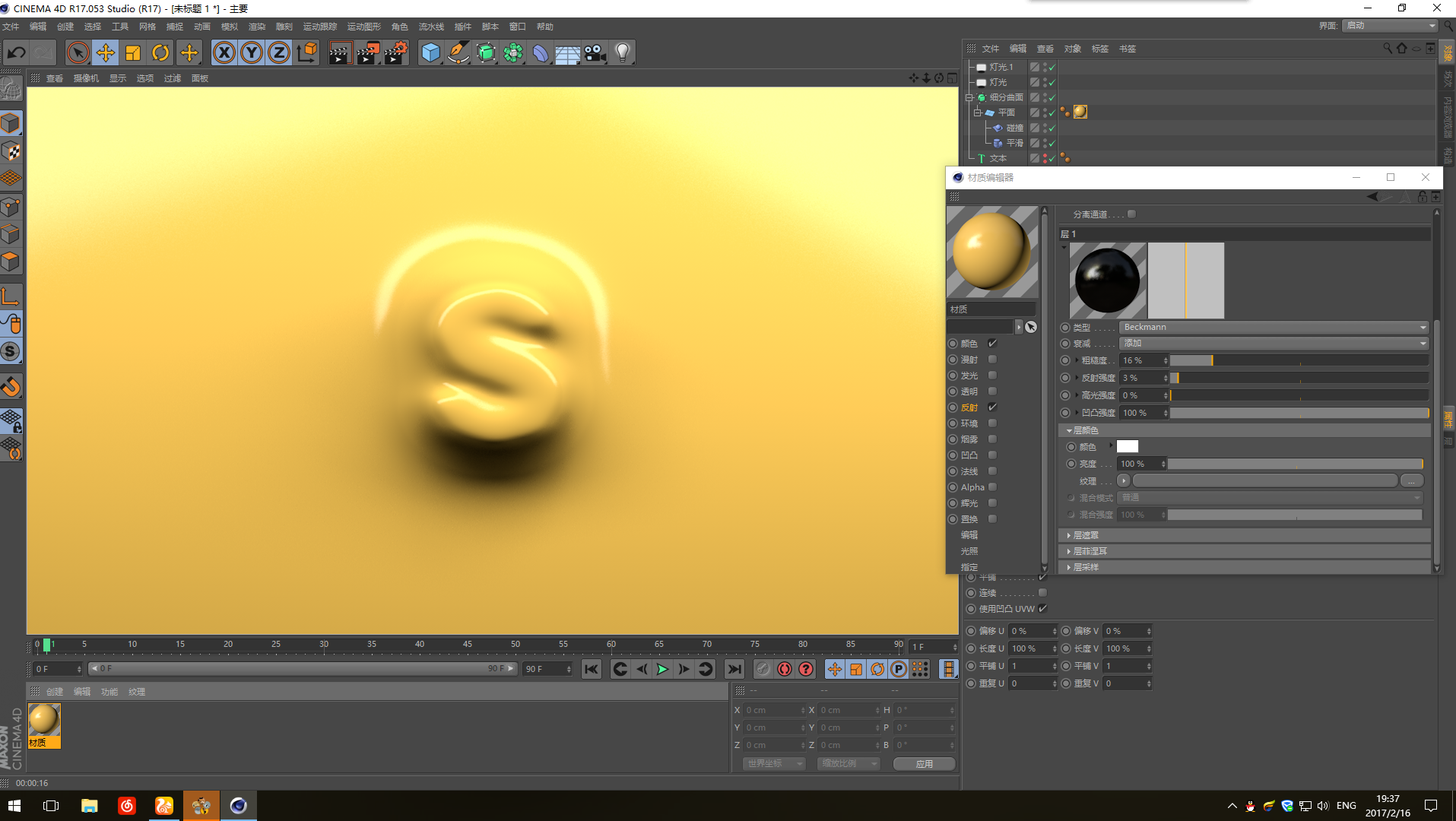The width and height of the screenshot is (1456, 821).
Task: Uncheck the 反射 channel checkbox
Action: (992, 407)
